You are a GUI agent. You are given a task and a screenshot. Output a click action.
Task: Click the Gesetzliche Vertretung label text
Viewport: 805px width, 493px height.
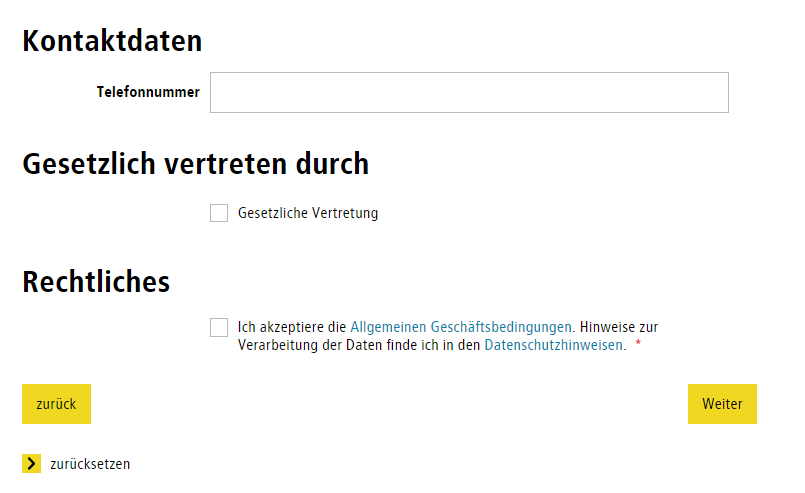point(308,213)
